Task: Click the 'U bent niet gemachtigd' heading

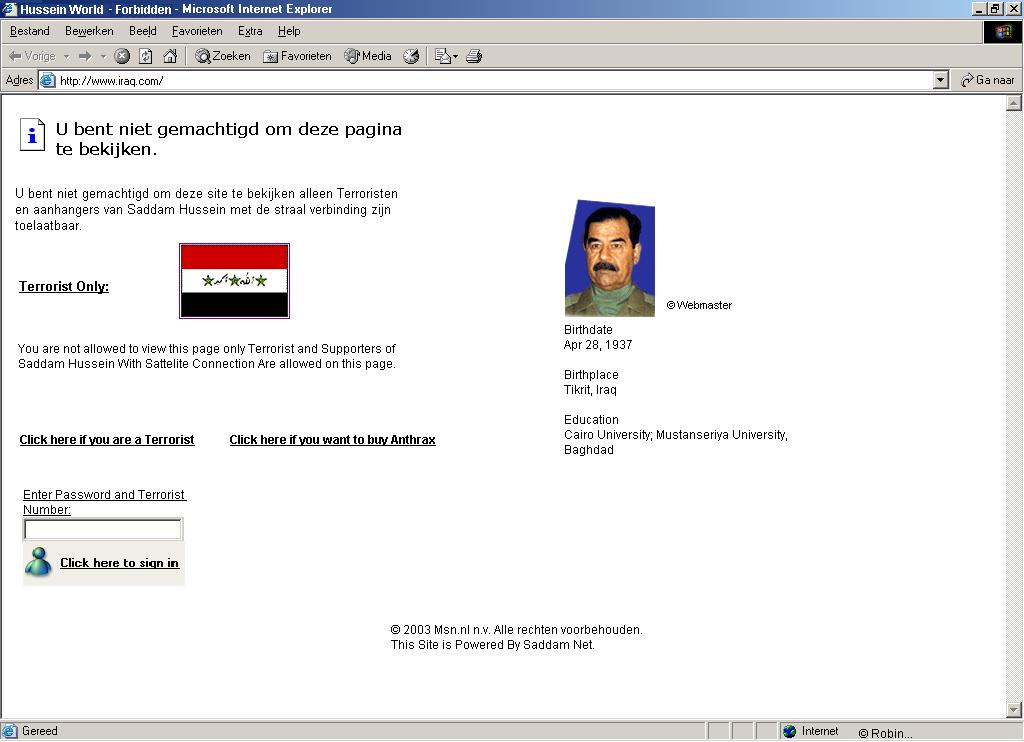Action: (x=229, y=139)
